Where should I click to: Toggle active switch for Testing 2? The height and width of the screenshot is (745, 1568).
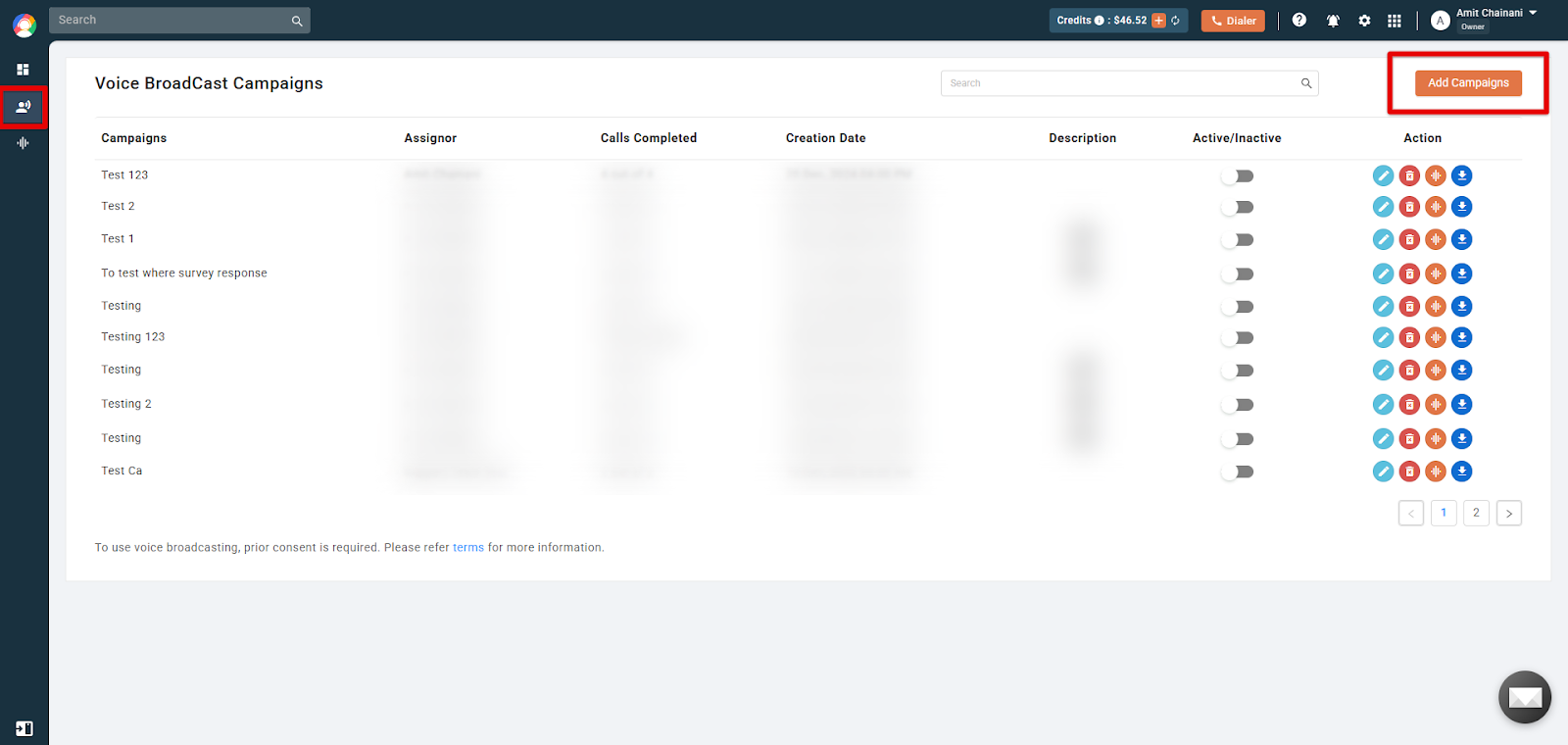click(x=1238, y=405)
